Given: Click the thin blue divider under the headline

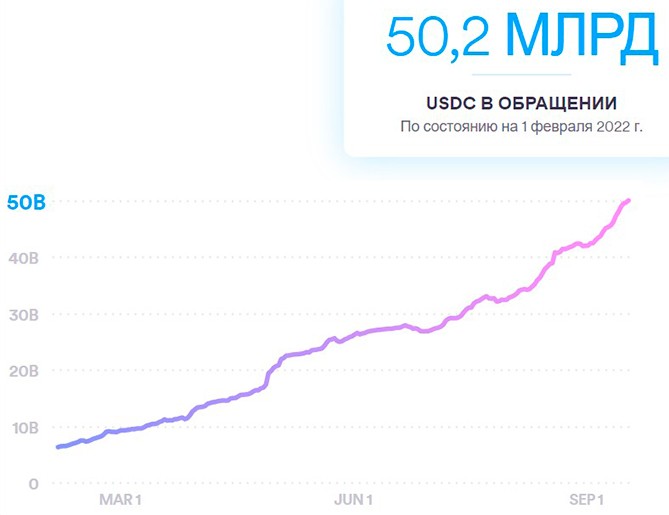Looking at the screenshot, I should click(521, 74).
